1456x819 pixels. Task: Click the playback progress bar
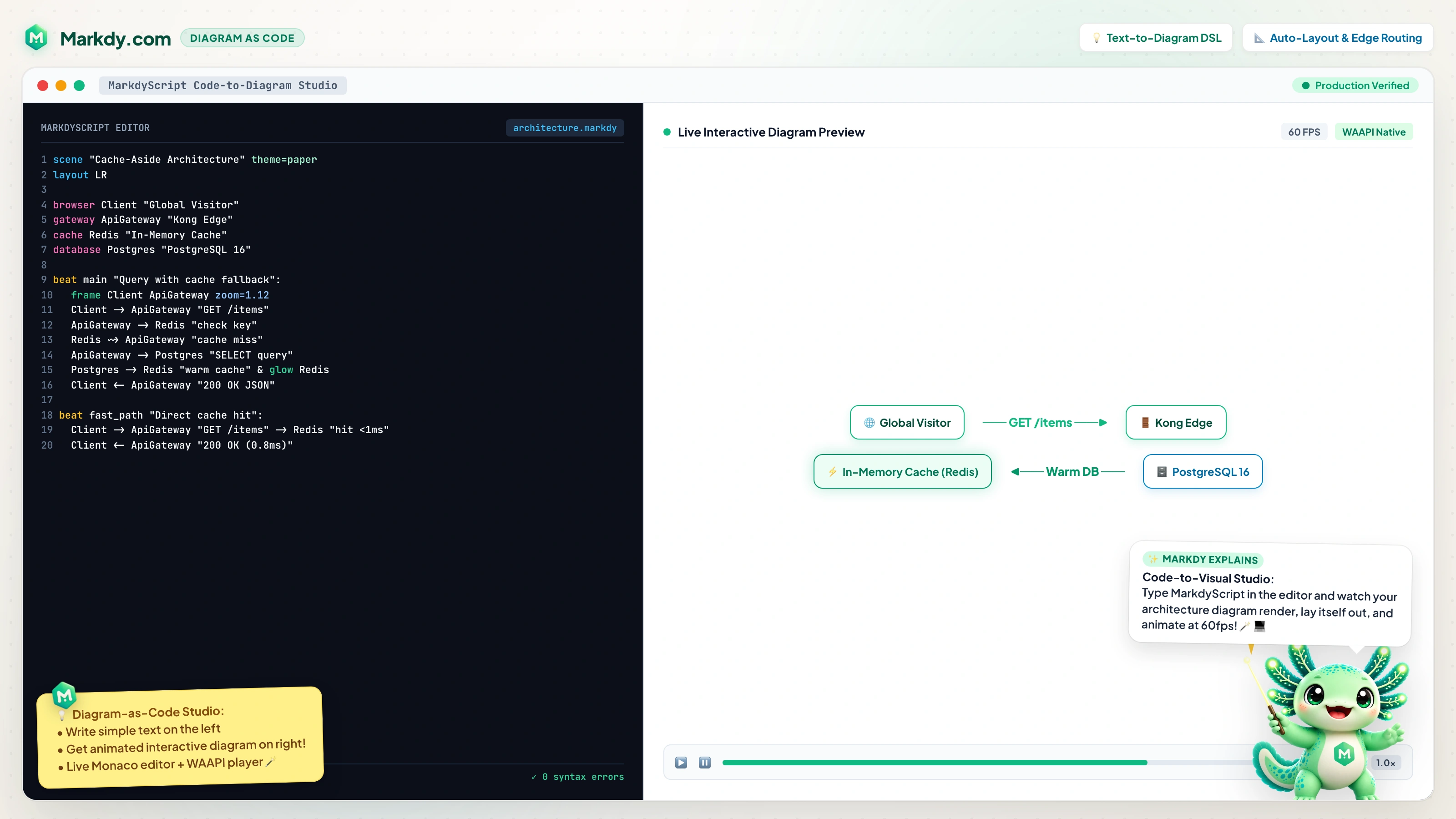pyautogui.click(x=989, y=763)
